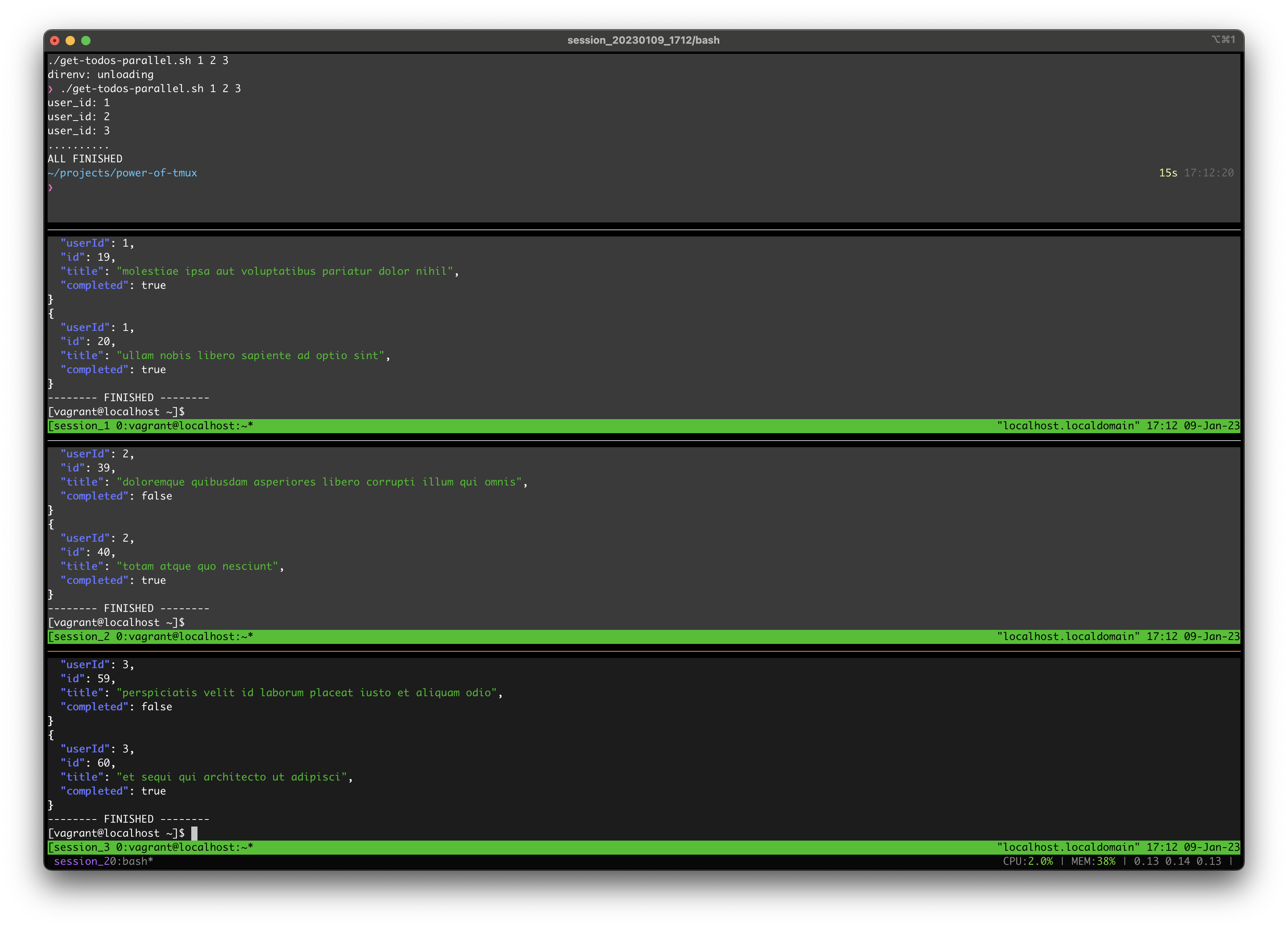
Task: Click the title 'molestiae ipsa aut voluptatibus pariatur dolor nihil'
Action: (x=285, y=272)
